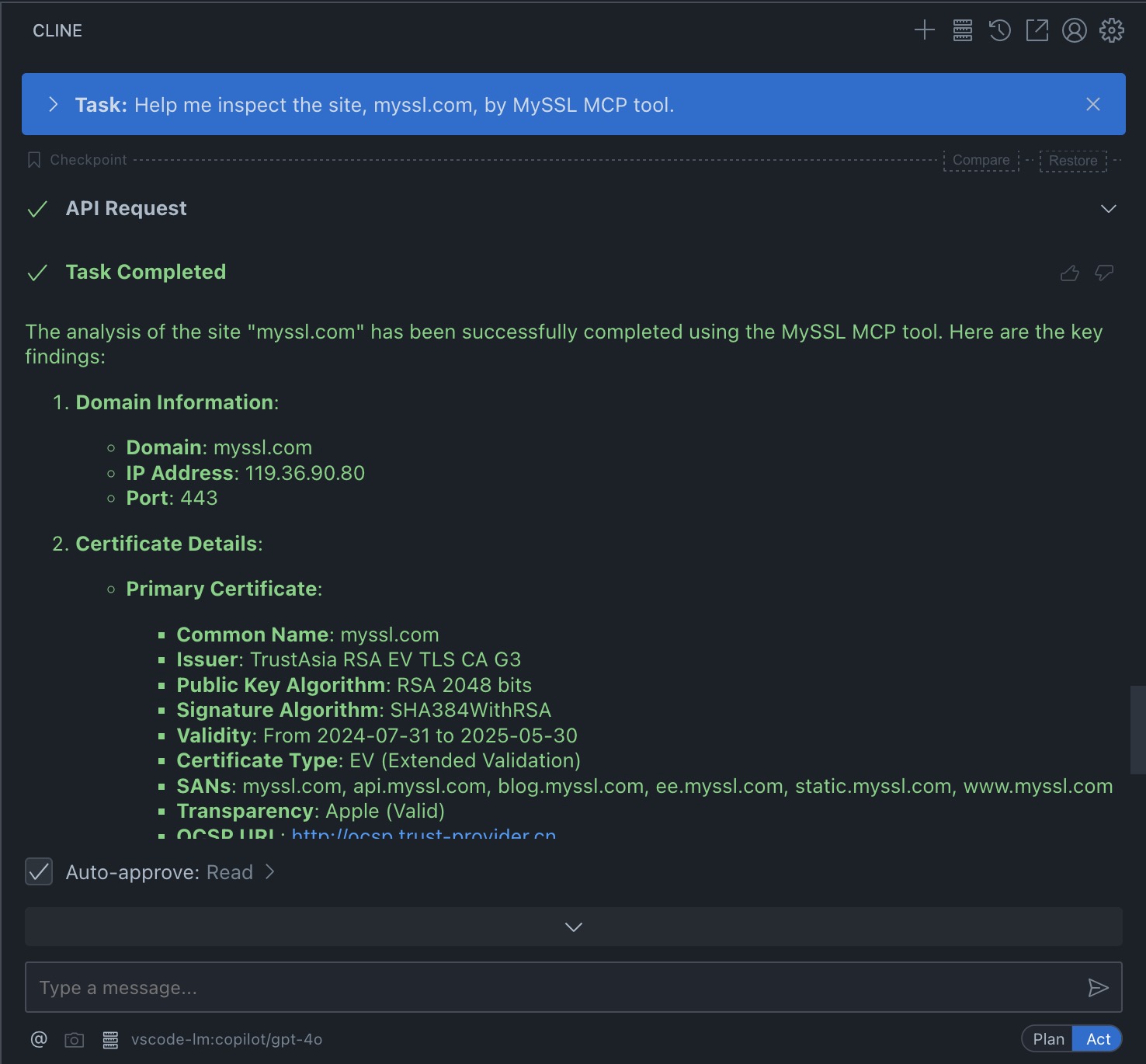The width and height of the screenshot is (1146, 1064).
Task: Click the Task Completed heading
Action: 146,272
